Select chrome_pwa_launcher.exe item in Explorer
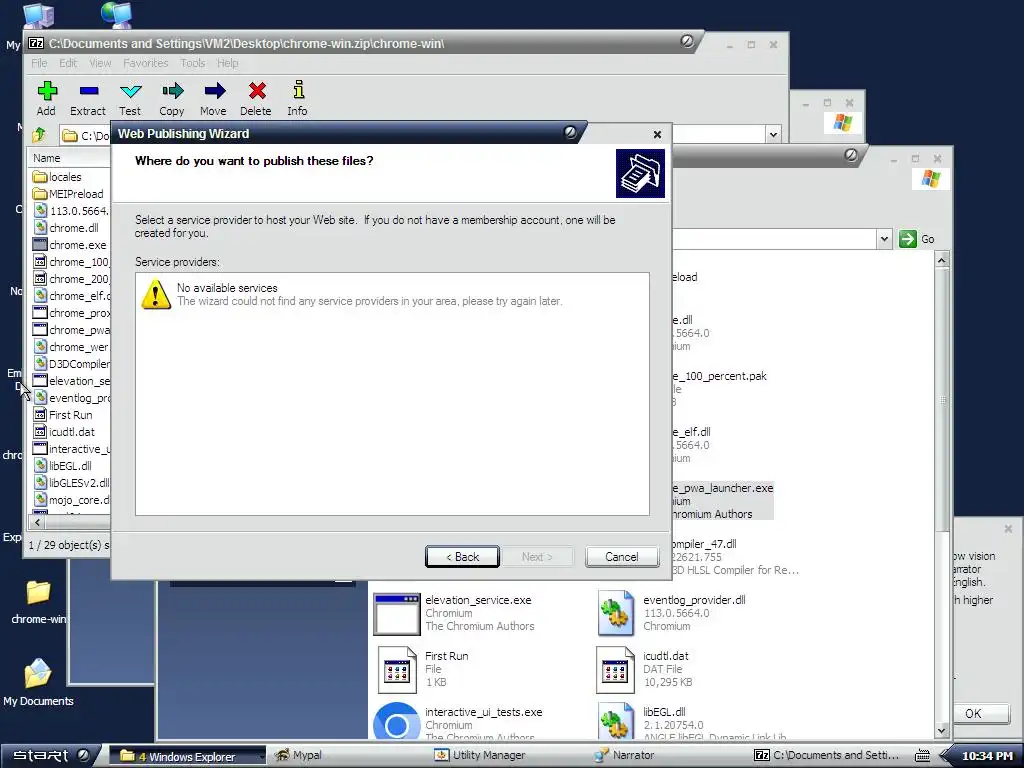 pyautogui.click(x=722, y=501)
